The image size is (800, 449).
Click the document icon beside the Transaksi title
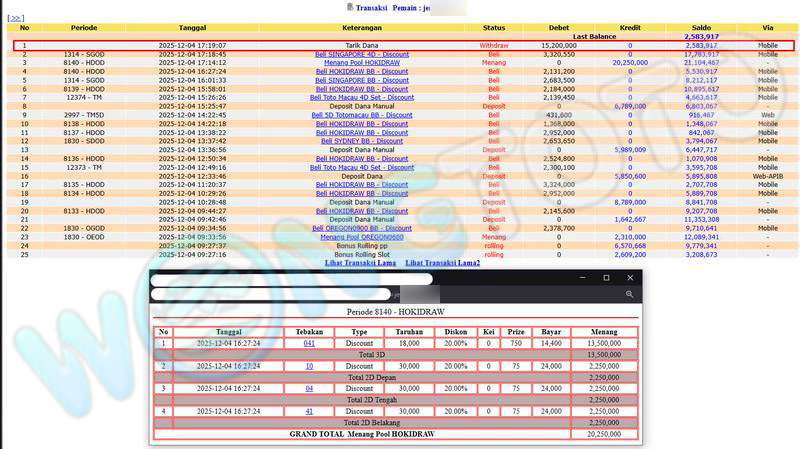[349, 7]
